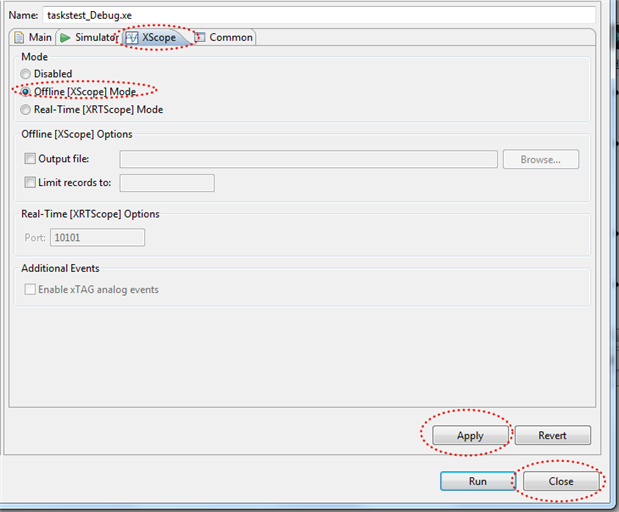Screen dimensions: 619x512
Task: Click the Mode group heading
Action: click(35, 57)
